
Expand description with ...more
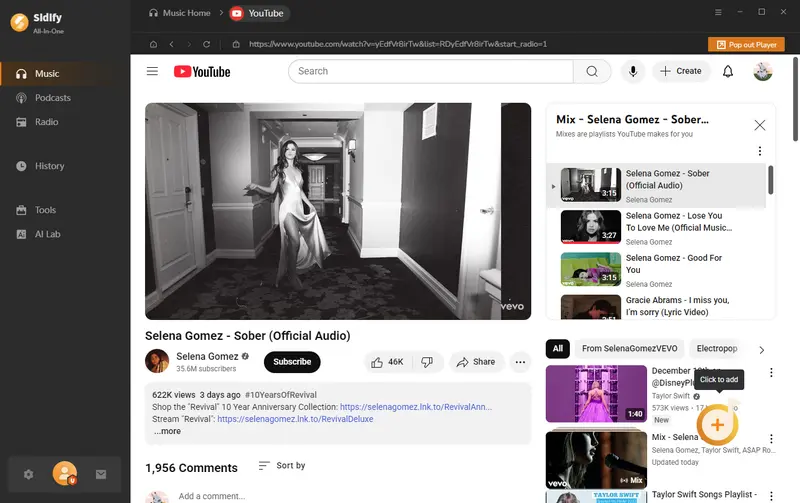click(166, 431)
